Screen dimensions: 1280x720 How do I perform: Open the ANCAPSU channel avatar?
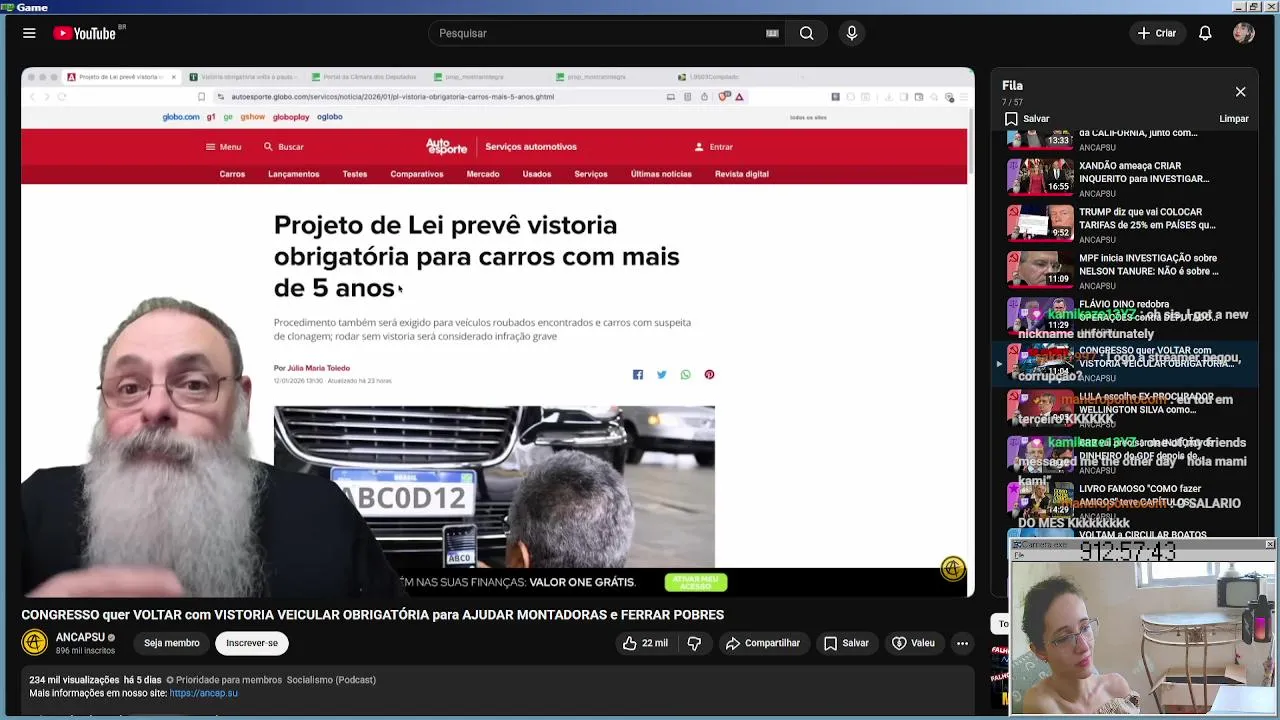click(35, 642)
